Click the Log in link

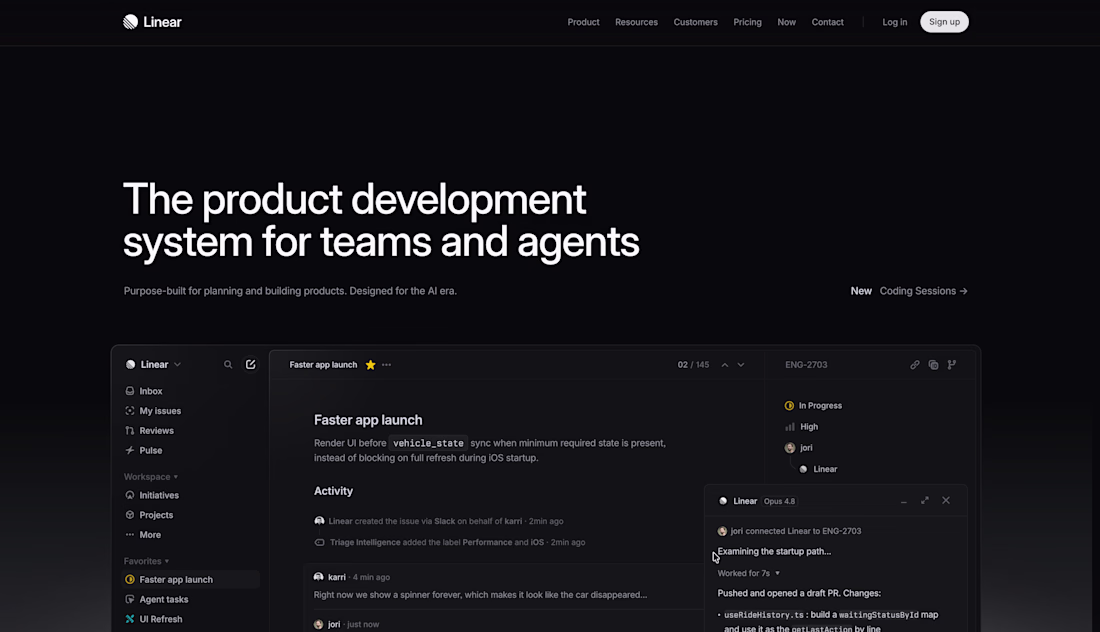point(894,22)
